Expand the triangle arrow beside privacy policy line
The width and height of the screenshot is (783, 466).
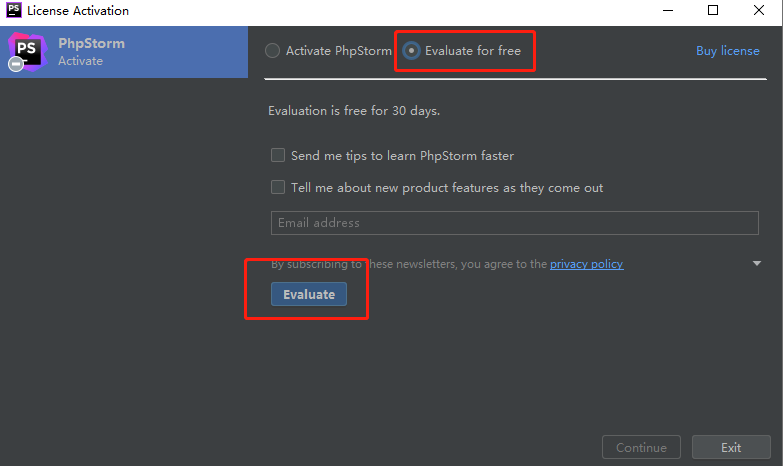coord(757,264)
